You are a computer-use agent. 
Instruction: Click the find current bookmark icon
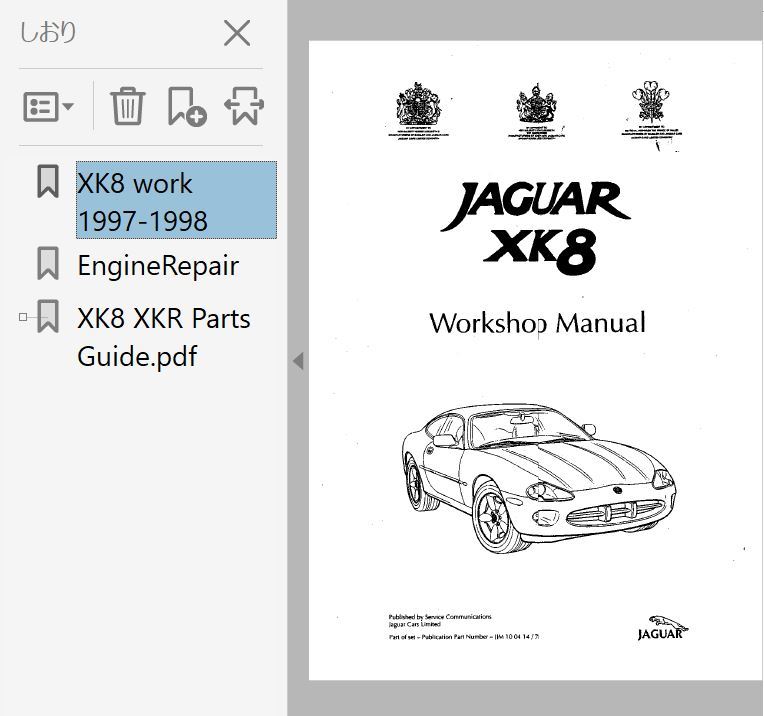pyautogui.click(x=244, y=106)
